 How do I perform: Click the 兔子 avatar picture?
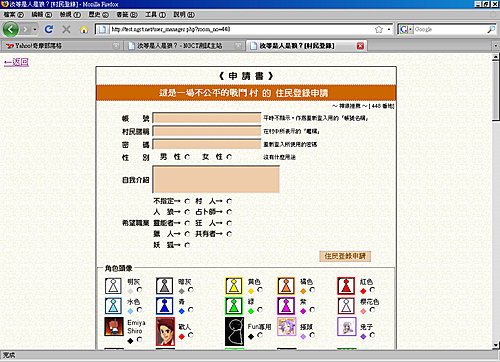coord(347,326)
